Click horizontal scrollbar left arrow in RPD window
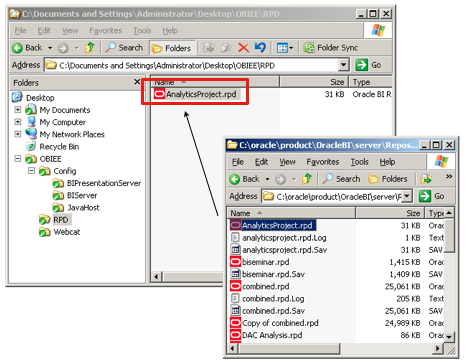Viewport: 467px width, 364px height. click(x=157, y=277)
